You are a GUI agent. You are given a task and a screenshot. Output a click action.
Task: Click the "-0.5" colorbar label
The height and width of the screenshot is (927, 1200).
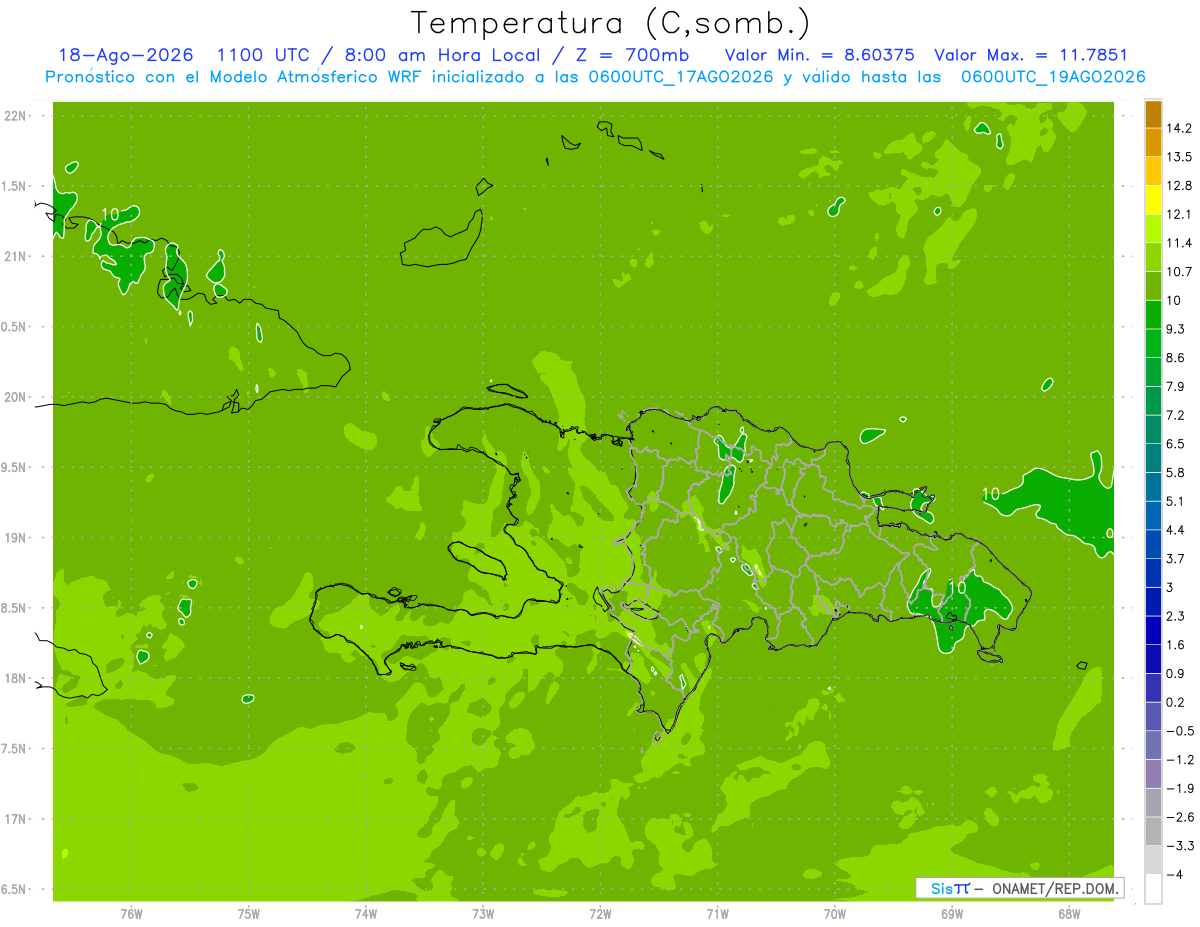tap(1179, 731)
